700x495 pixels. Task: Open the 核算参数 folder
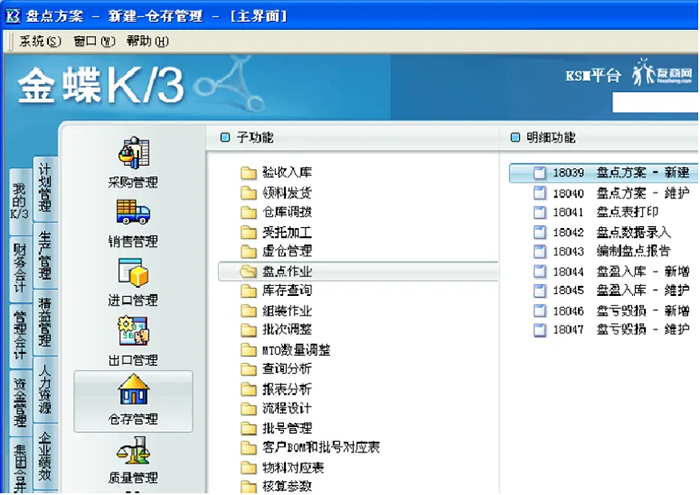276,486
